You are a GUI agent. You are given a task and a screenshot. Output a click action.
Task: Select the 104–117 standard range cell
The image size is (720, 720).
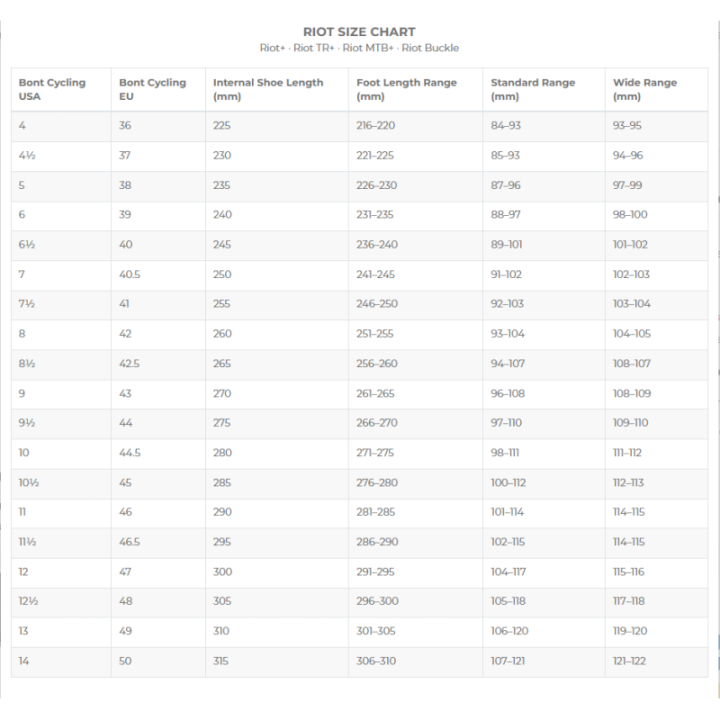pyautogui.click(x=544, y=572)
